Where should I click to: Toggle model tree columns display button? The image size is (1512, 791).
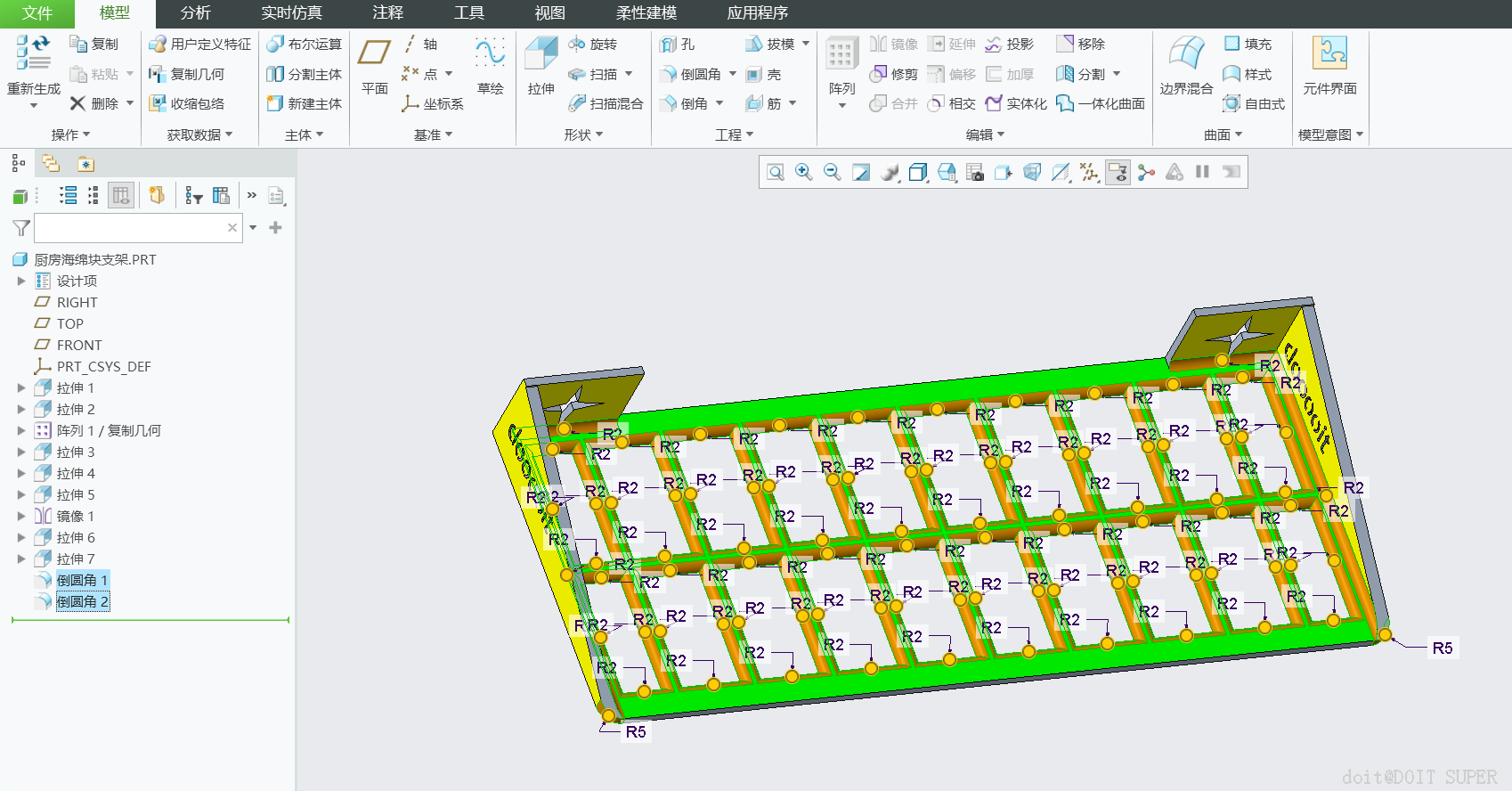[x=121, y=196]
